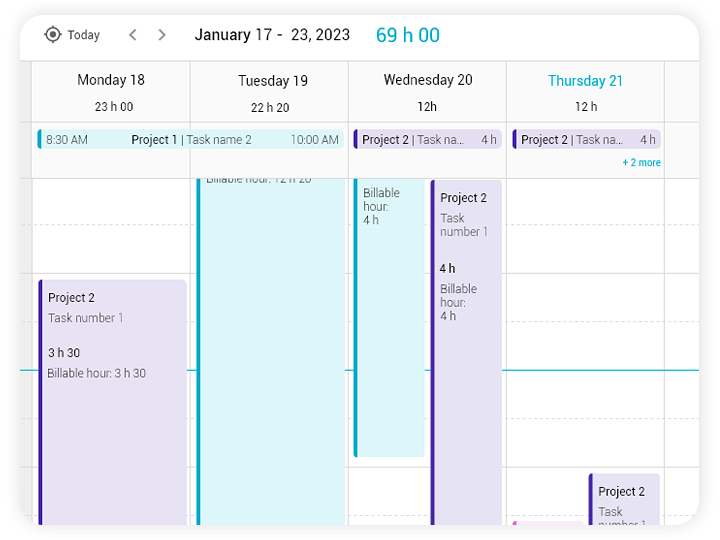Image resolution: width=720 pixels, height=540 pixels.
Task: Click the Today label text
Action: tap(84, 35)
